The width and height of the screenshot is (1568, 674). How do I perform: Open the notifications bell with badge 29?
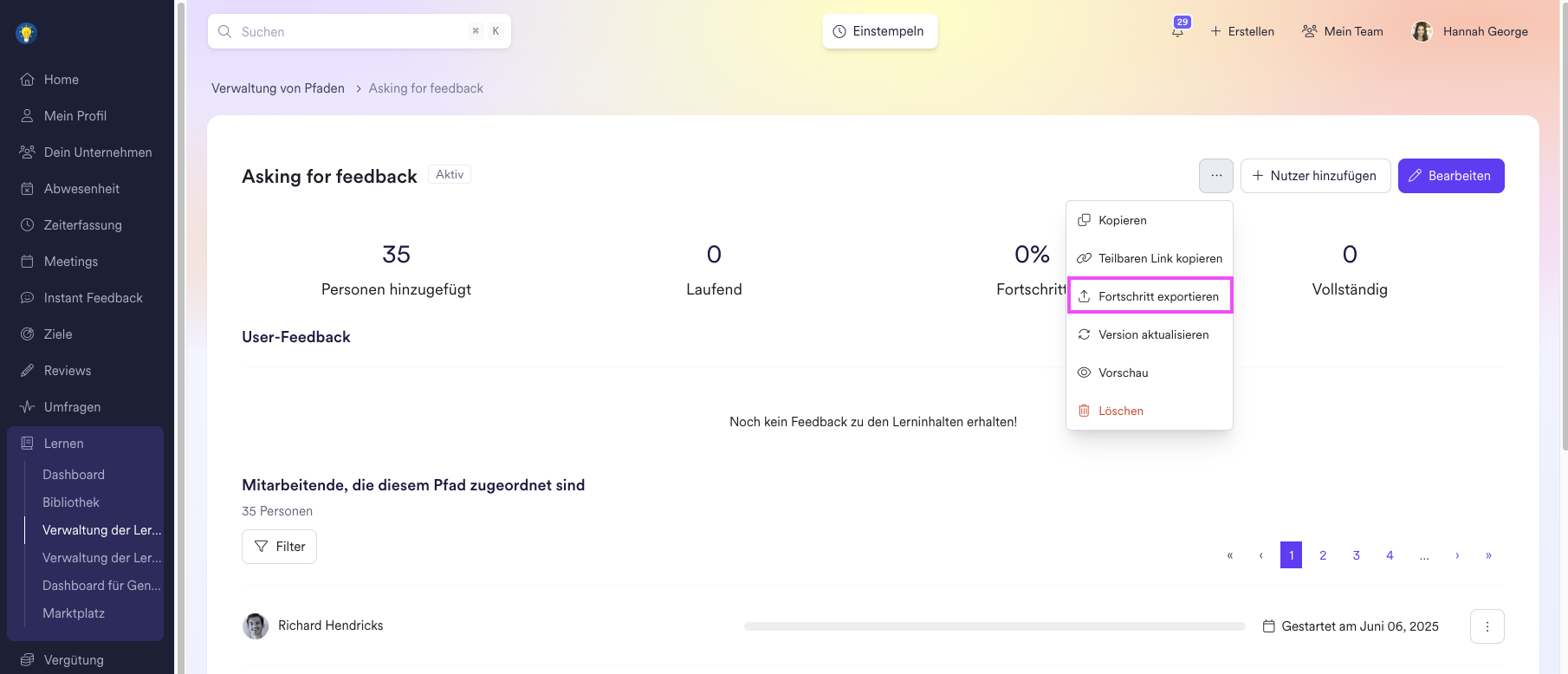click(1178, 30)
